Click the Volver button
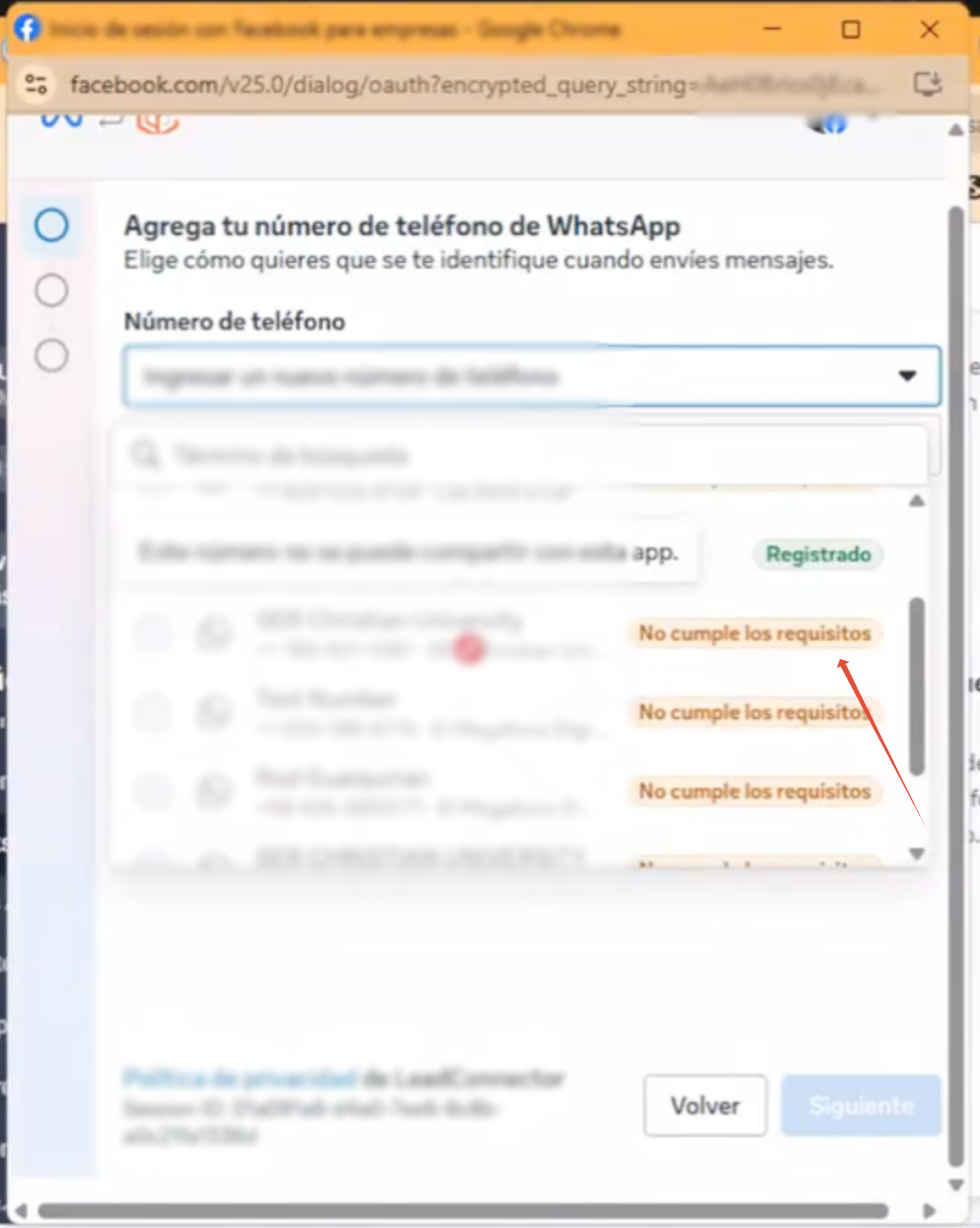 click(705, 1106)
